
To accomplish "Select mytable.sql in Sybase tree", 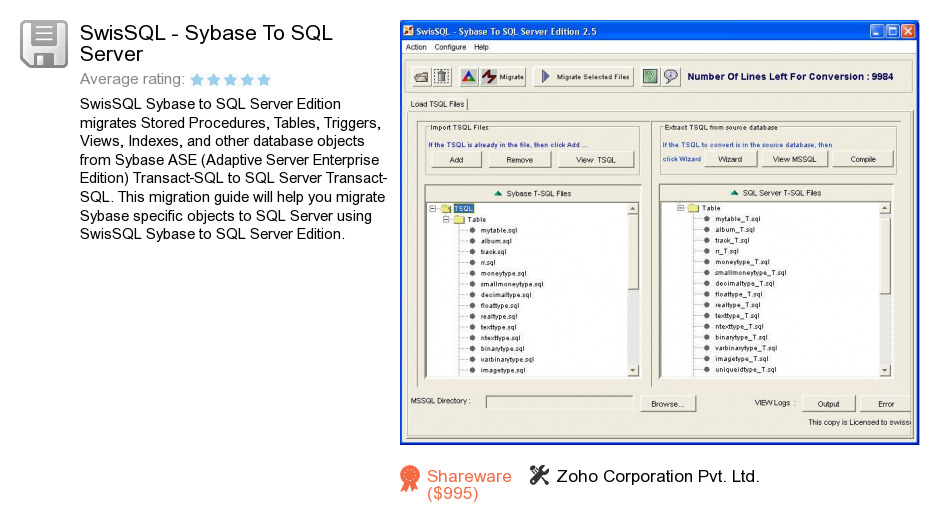I will [499, 230].
